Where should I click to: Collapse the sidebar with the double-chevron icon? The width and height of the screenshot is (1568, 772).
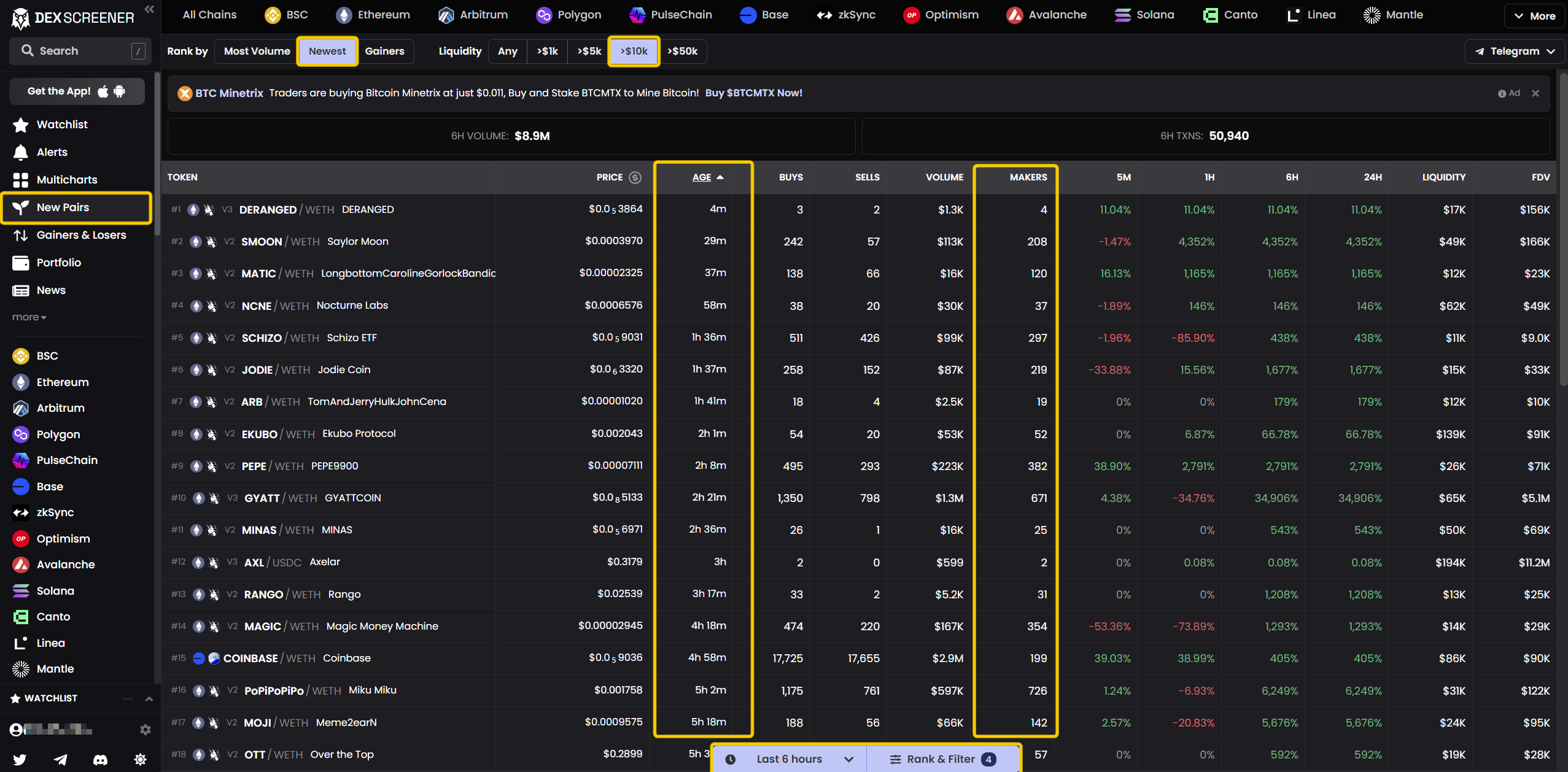149,9
